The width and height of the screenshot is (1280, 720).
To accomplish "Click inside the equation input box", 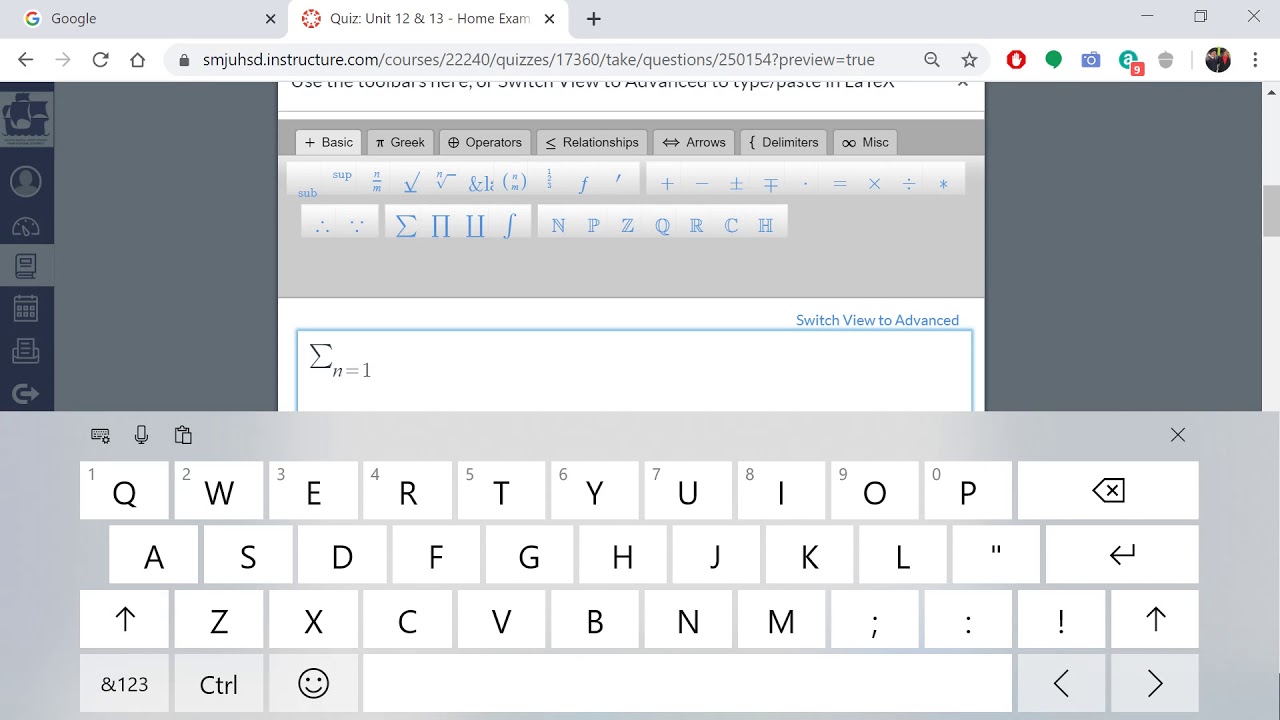I will click(634, 371).
